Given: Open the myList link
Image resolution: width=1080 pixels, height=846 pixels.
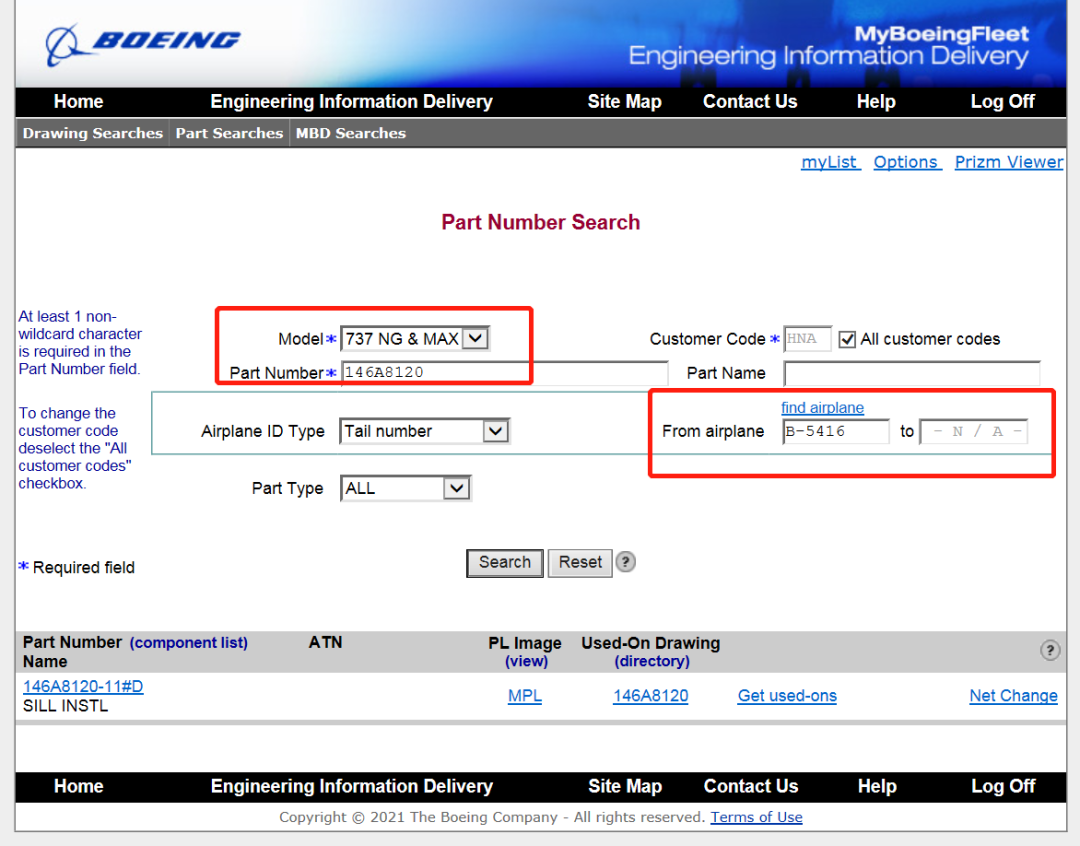Looking at the screenshot, I should [x=830, y=163].
